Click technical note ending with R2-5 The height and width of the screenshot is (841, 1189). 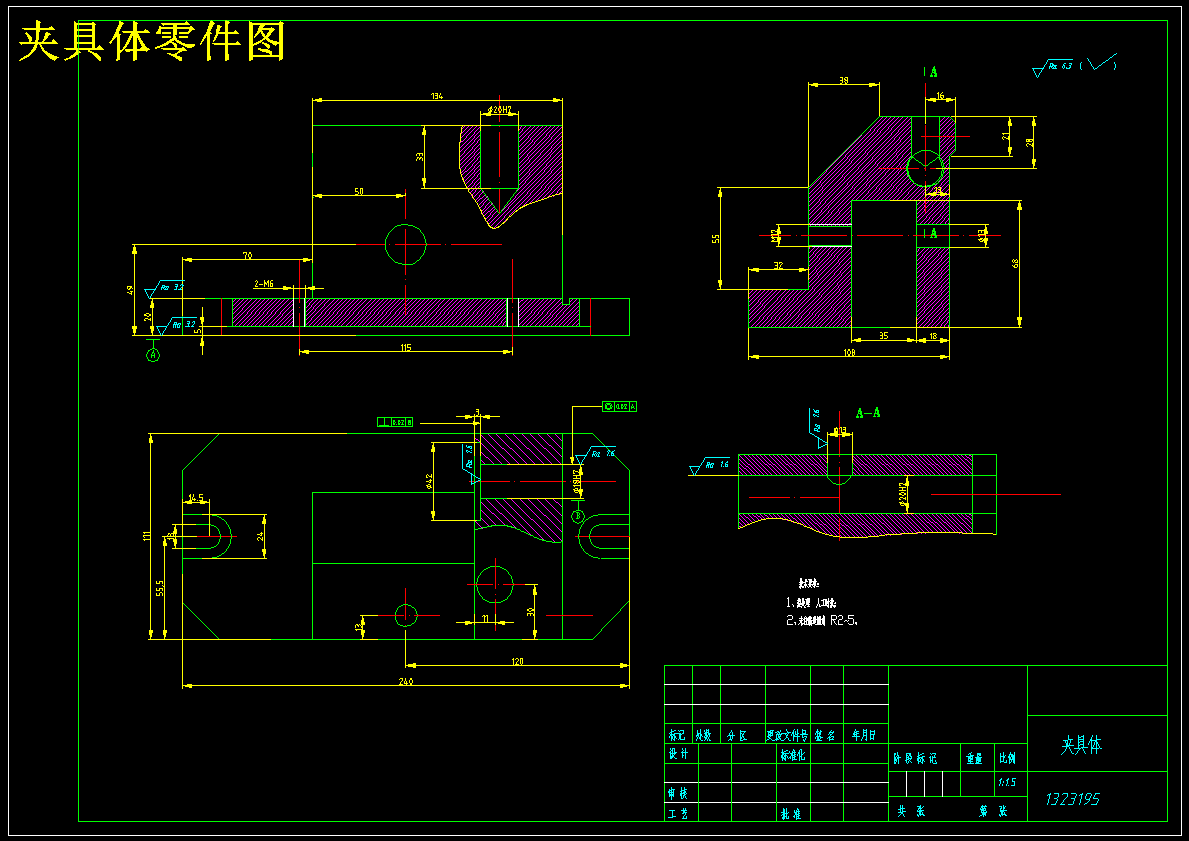point(822,620)
